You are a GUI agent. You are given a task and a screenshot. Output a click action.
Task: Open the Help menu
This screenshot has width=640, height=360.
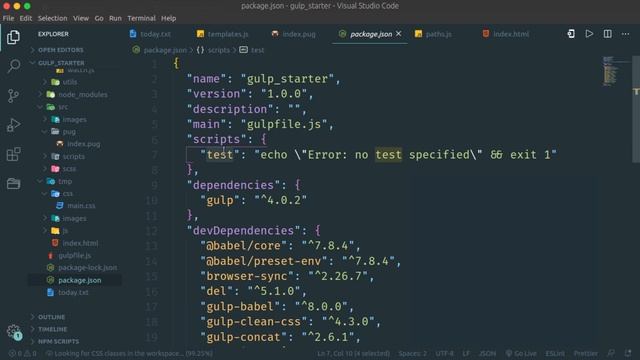[168, 18]
